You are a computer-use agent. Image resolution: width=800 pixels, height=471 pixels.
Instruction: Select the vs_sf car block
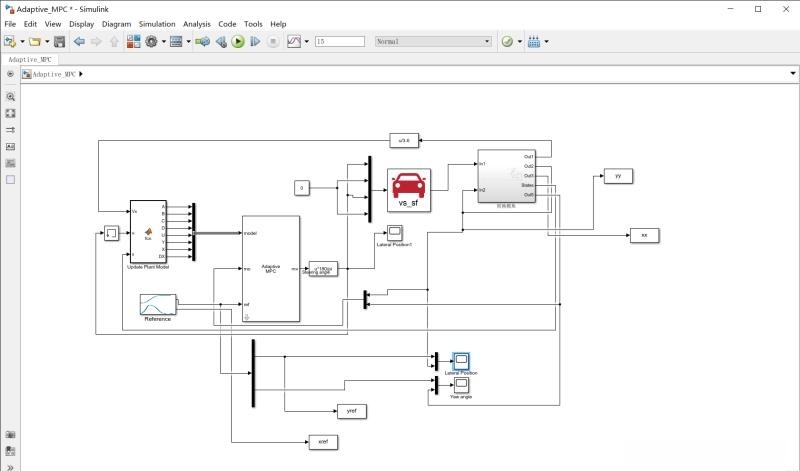(x=408, y=189)
